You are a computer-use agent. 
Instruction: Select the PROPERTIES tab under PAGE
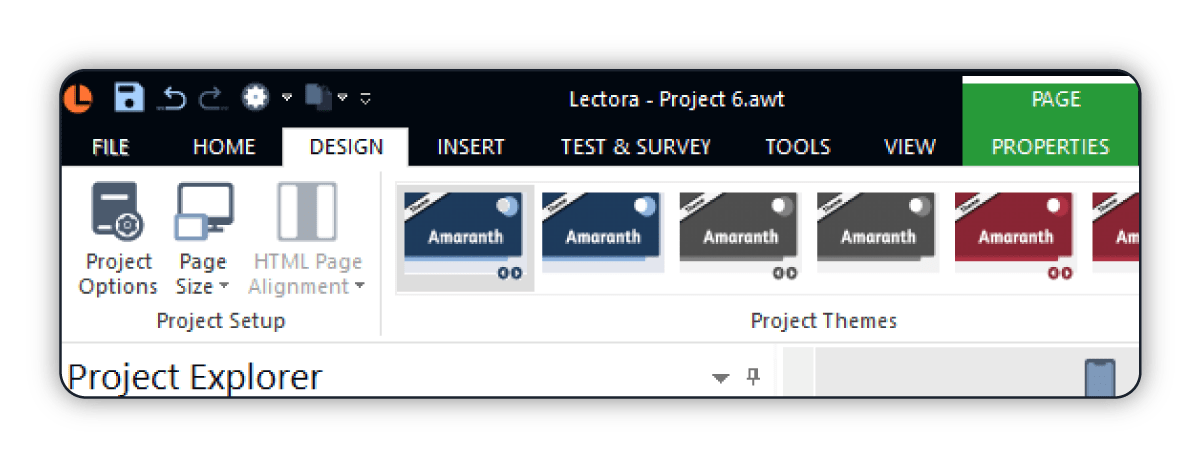pyautogui.click(x=1050, y=147)
